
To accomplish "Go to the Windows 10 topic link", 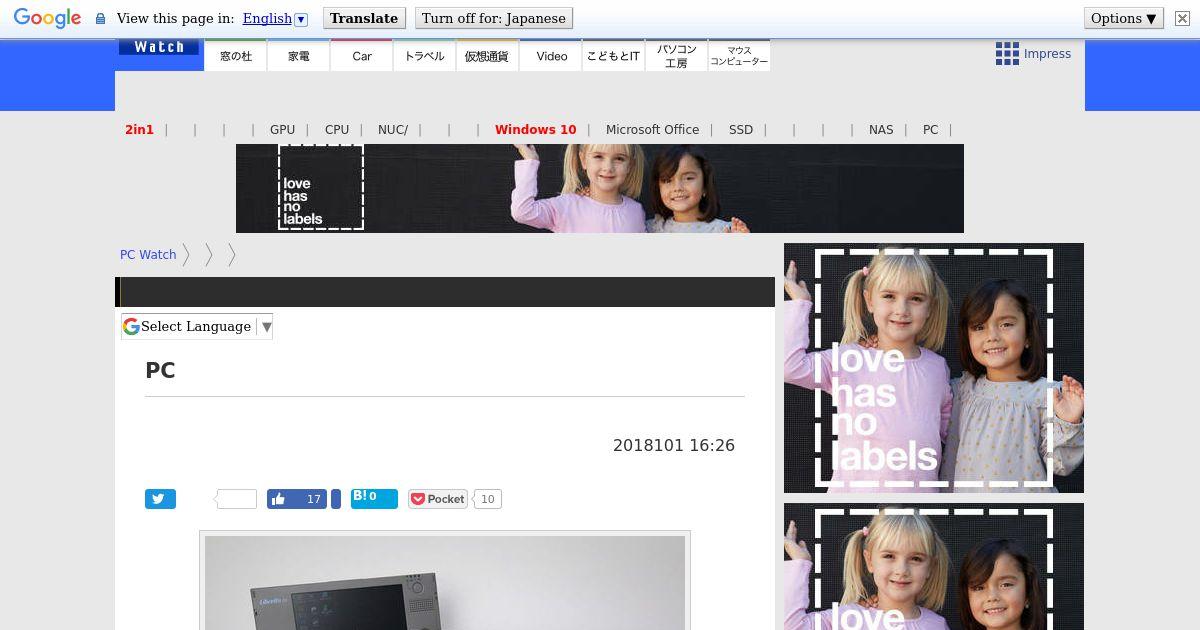I will pyautogui.click(x=536, y=130).
